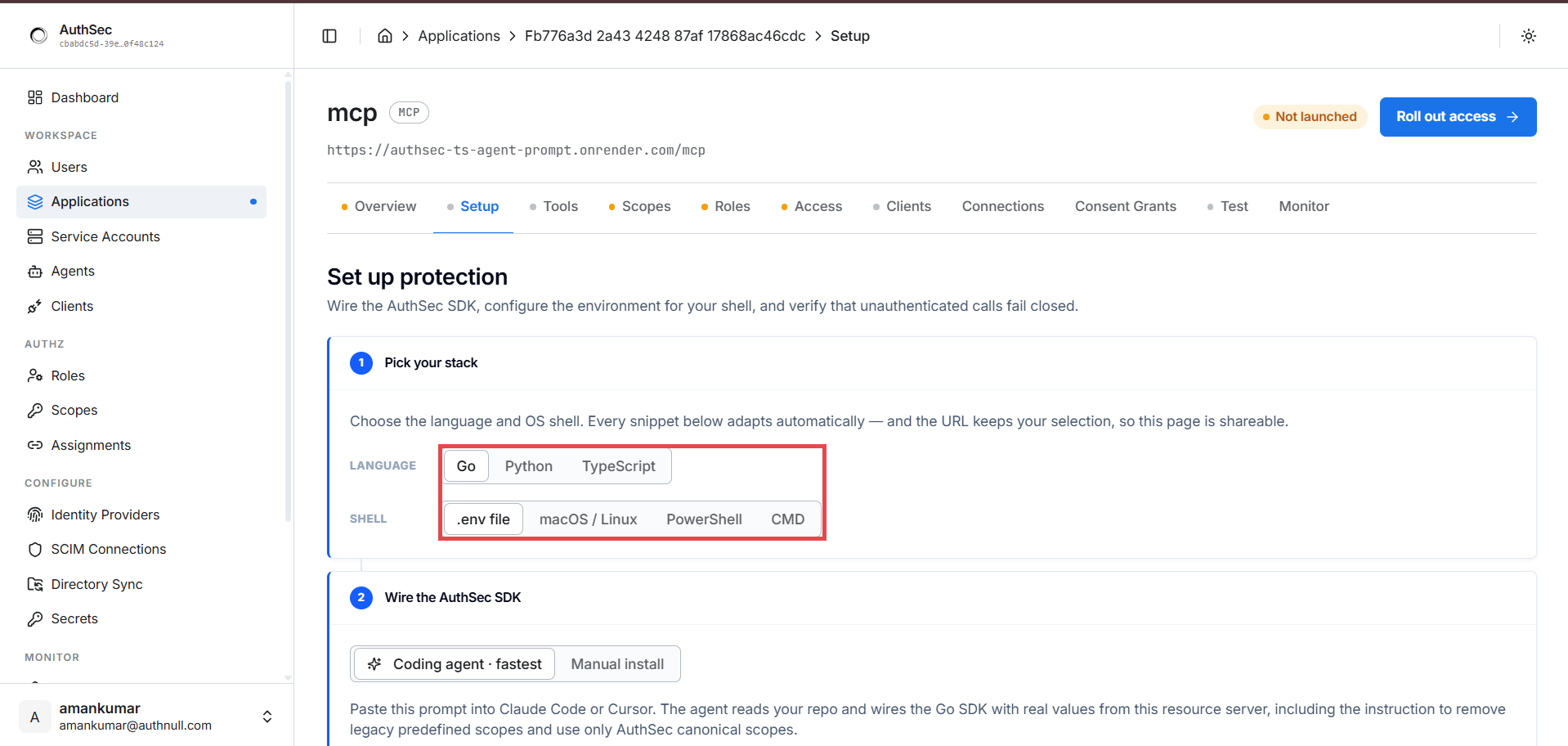Open the Tools tab
1568x746 pixels.
[x=554, y=207]
